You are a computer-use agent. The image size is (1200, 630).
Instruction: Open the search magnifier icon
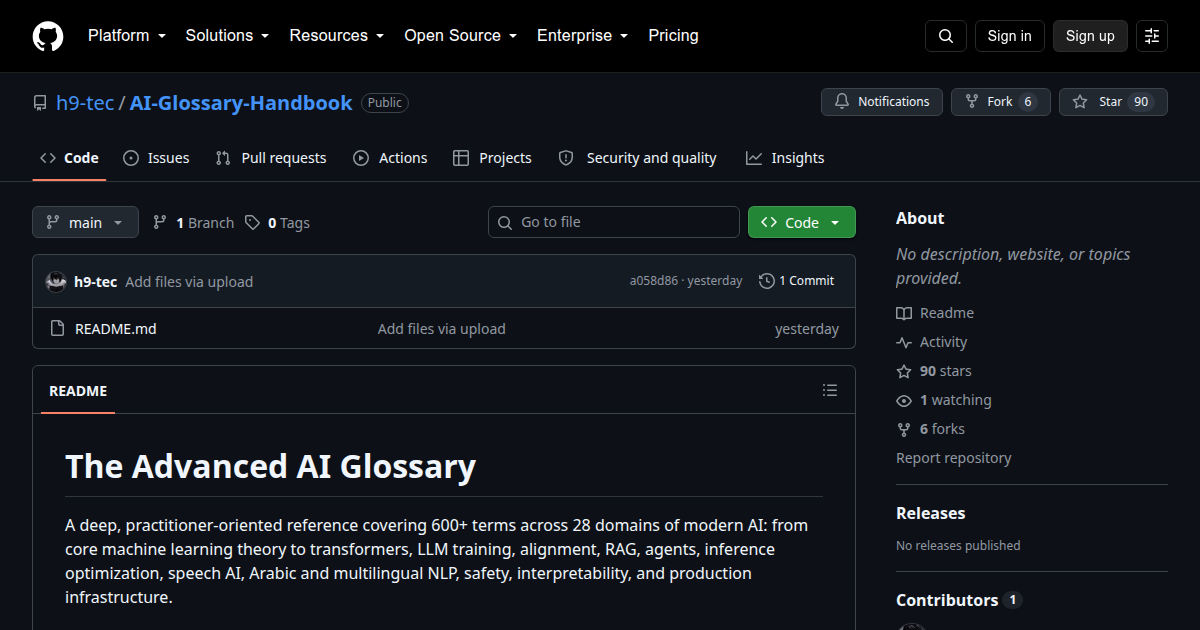(946, 36)
